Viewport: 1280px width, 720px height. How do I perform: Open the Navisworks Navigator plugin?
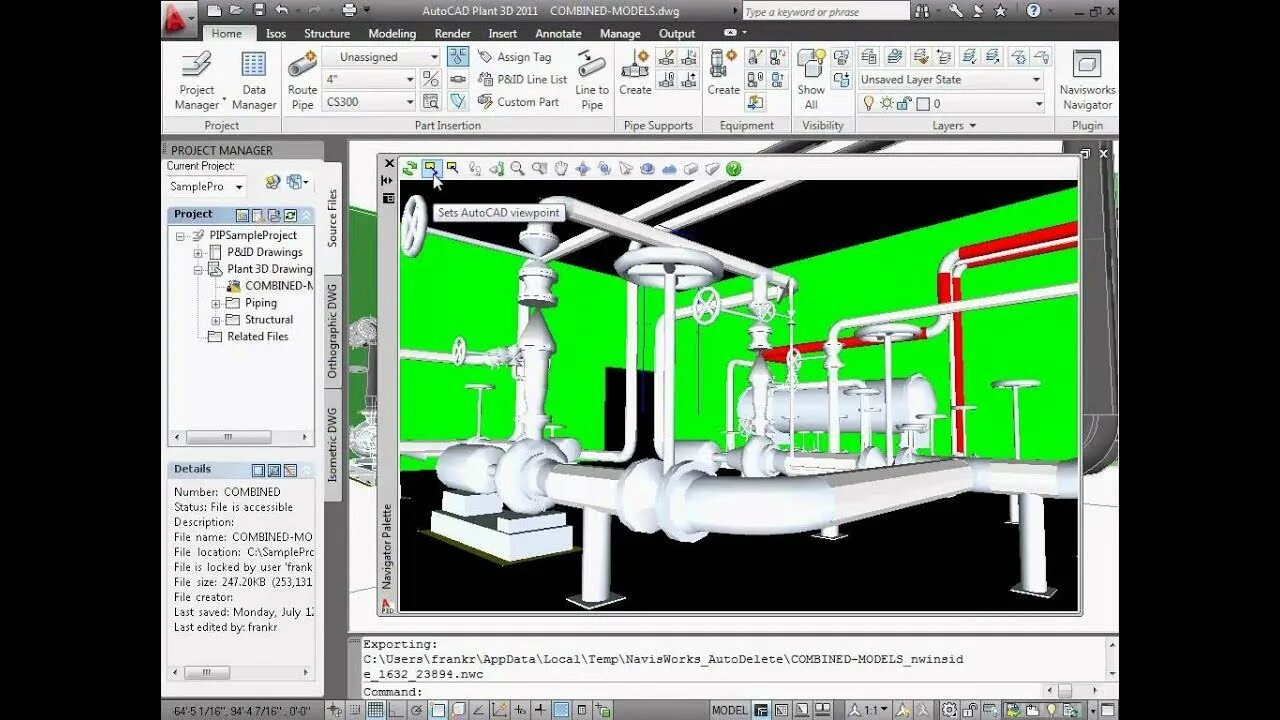pyautogui.click(x=1087, y=80)
